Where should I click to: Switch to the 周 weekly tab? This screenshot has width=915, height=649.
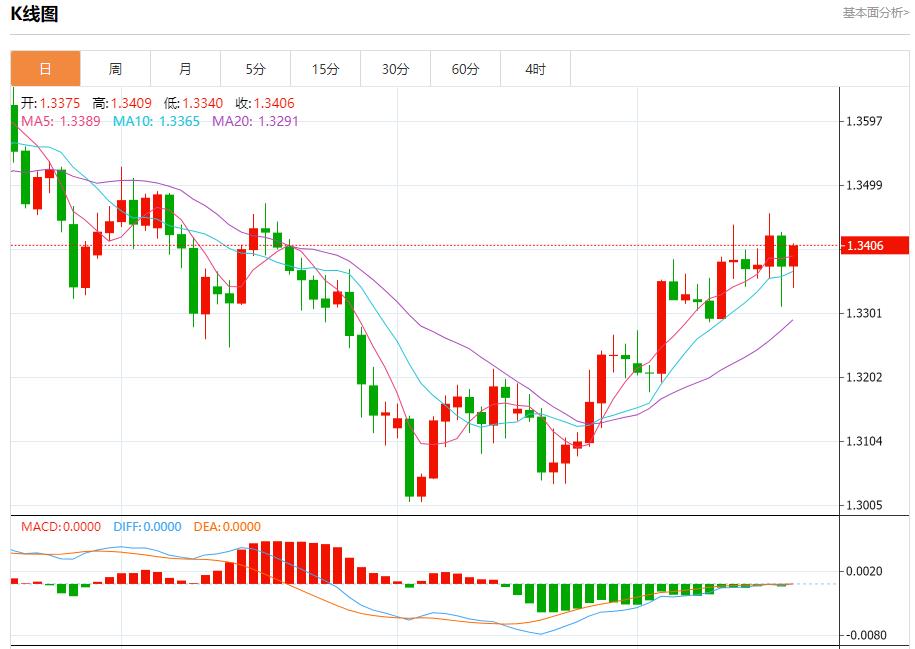pyautogui.click(x=115, y=69)
